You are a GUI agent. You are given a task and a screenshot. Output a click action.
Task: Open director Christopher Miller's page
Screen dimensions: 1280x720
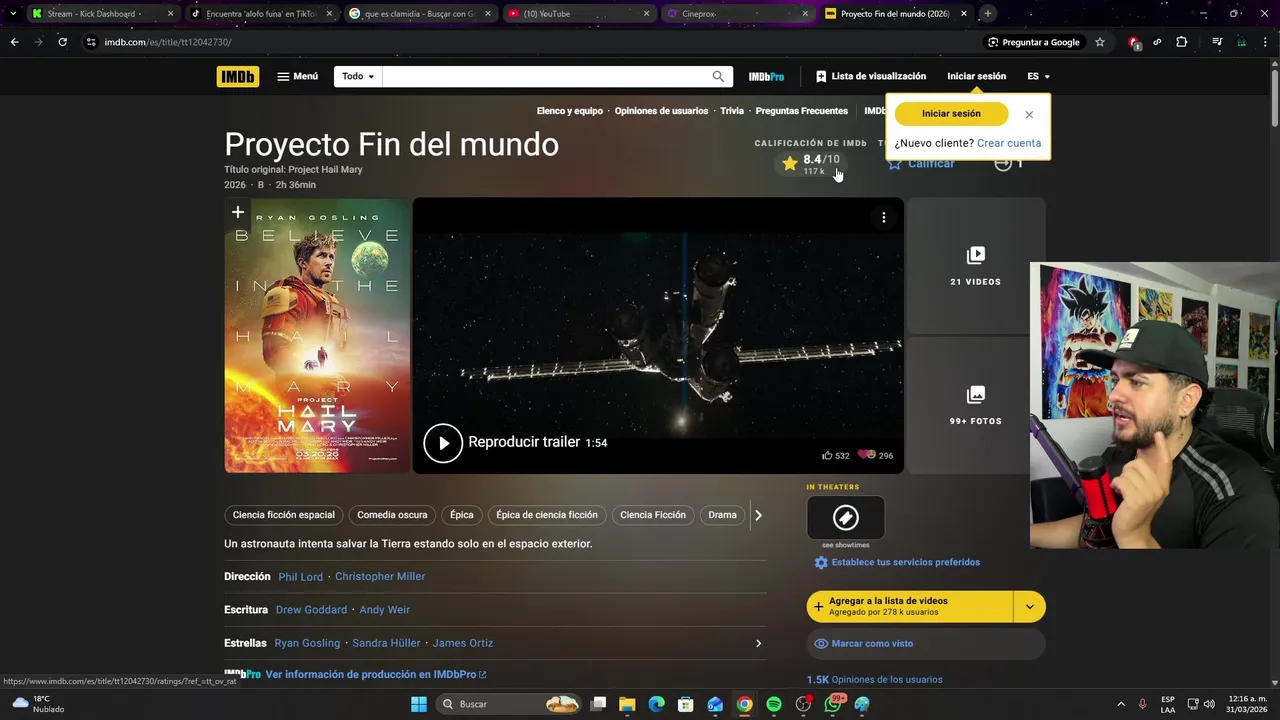[380, 577]
